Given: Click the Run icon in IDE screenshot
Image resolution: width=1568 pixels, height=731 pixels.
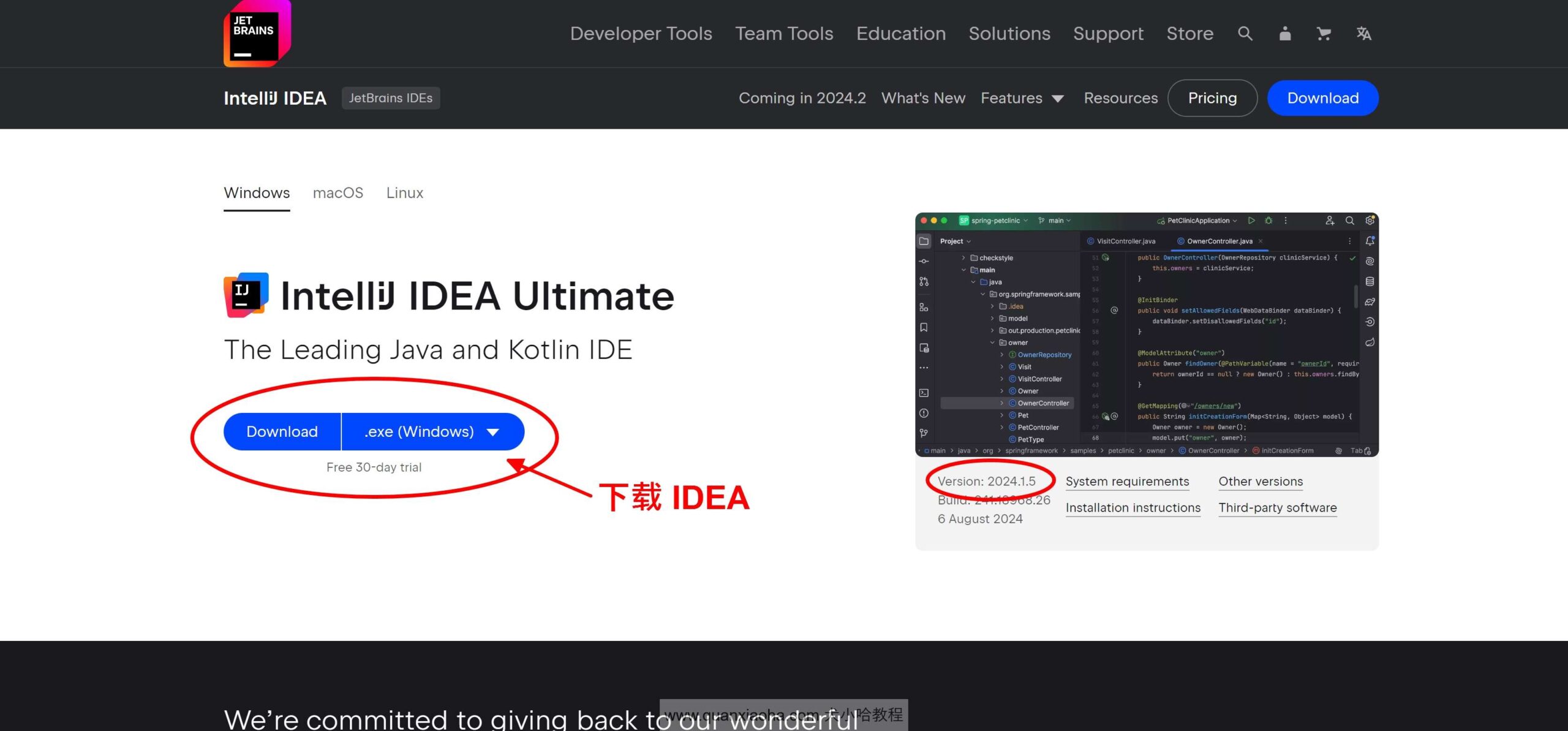Looking at the screenshot, I should click(1251, 221).
